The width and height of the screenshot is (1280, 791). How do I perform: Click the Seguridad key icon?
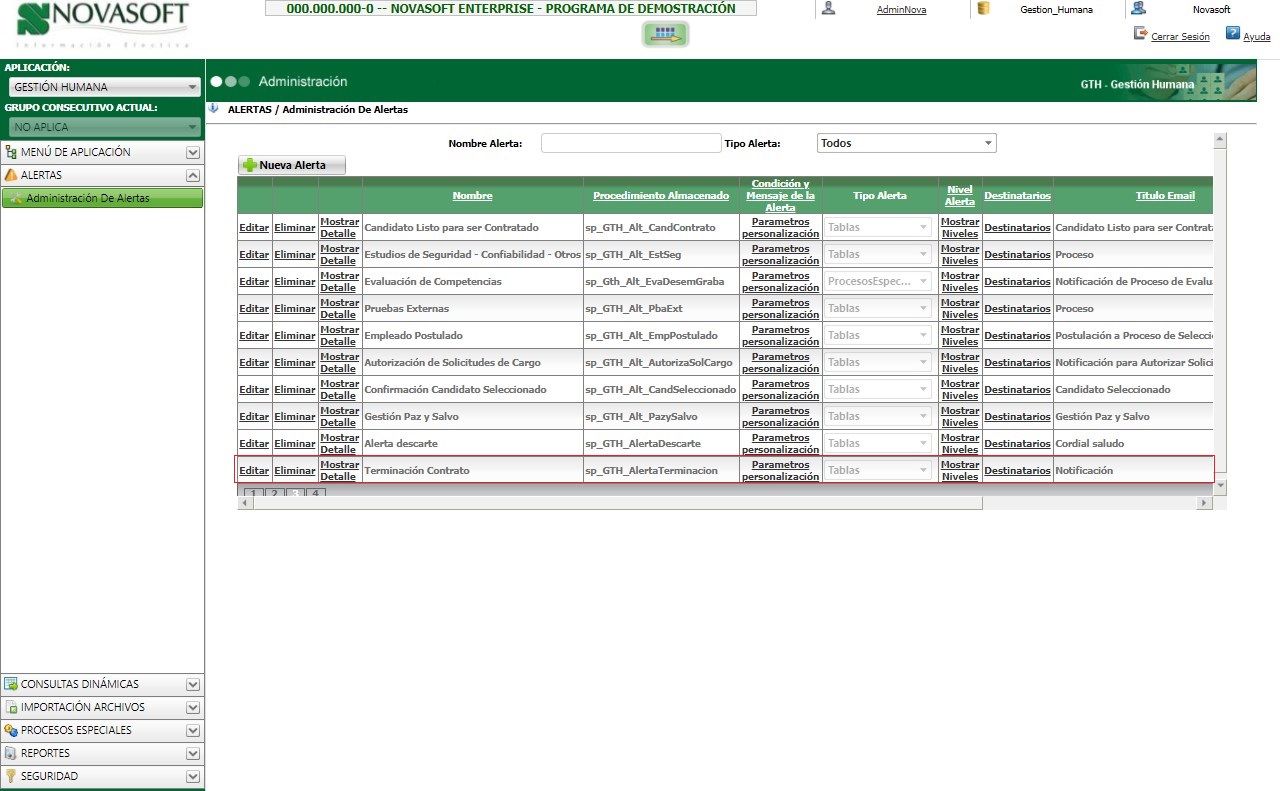pos(11,776)
